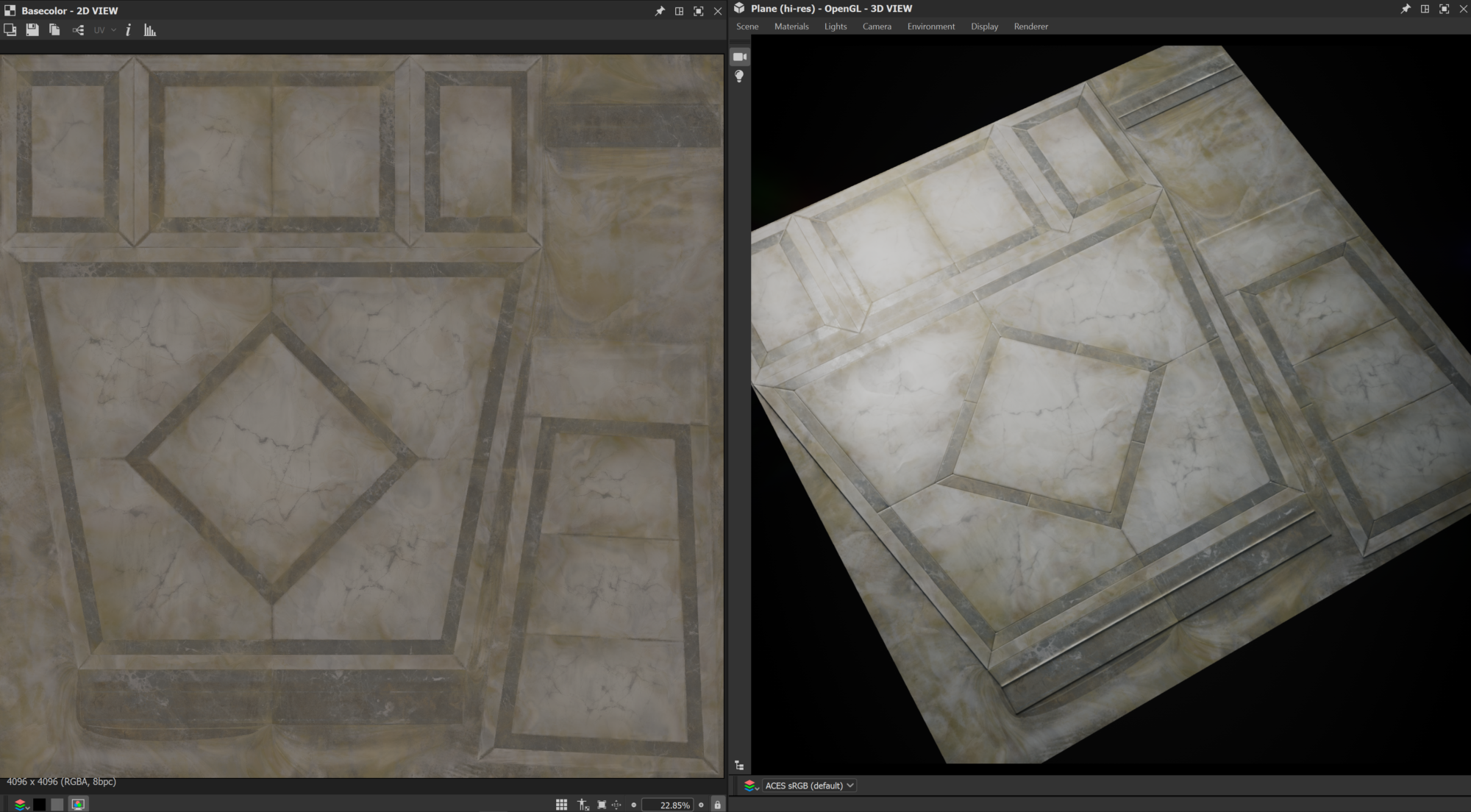1471x812 pixels.
Task: Toggle the image info icon
Action: point(129,30)
